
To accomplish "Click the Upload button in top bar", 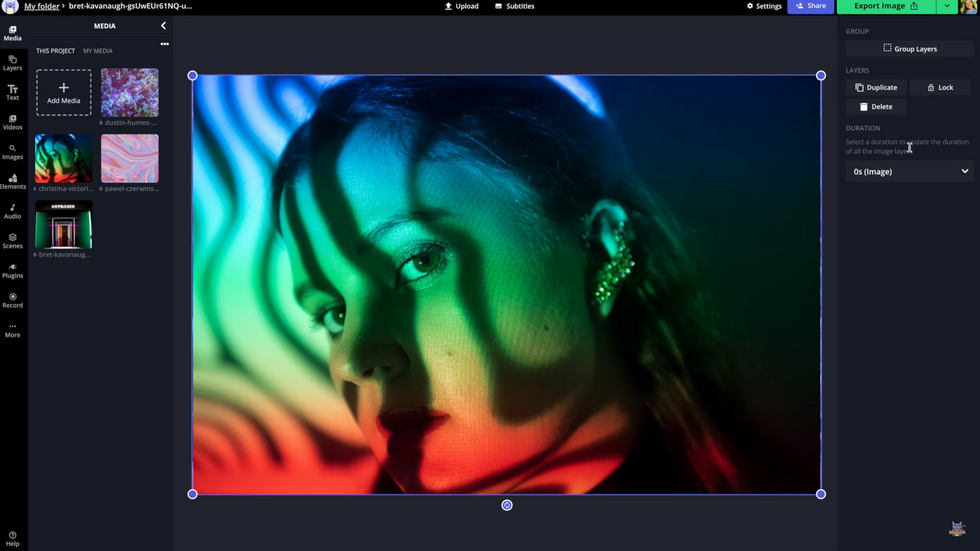I will [x=461, y=6].
